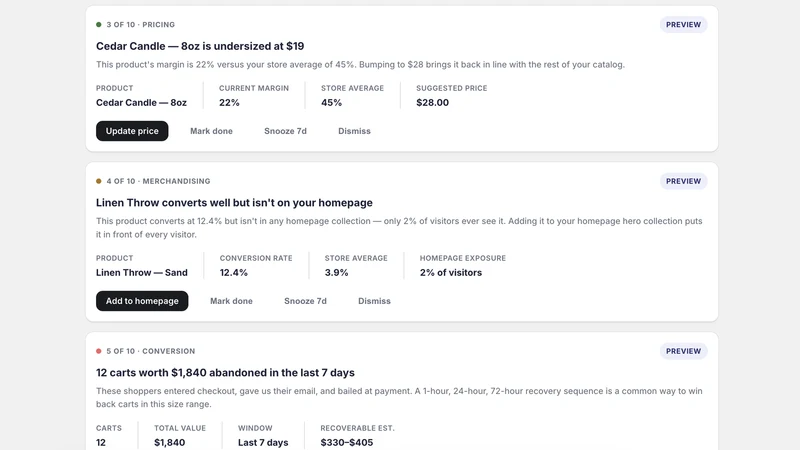Click the 'Last 7 days' window value
Screen dimensions: 800x450
click(x=263, y=442)
